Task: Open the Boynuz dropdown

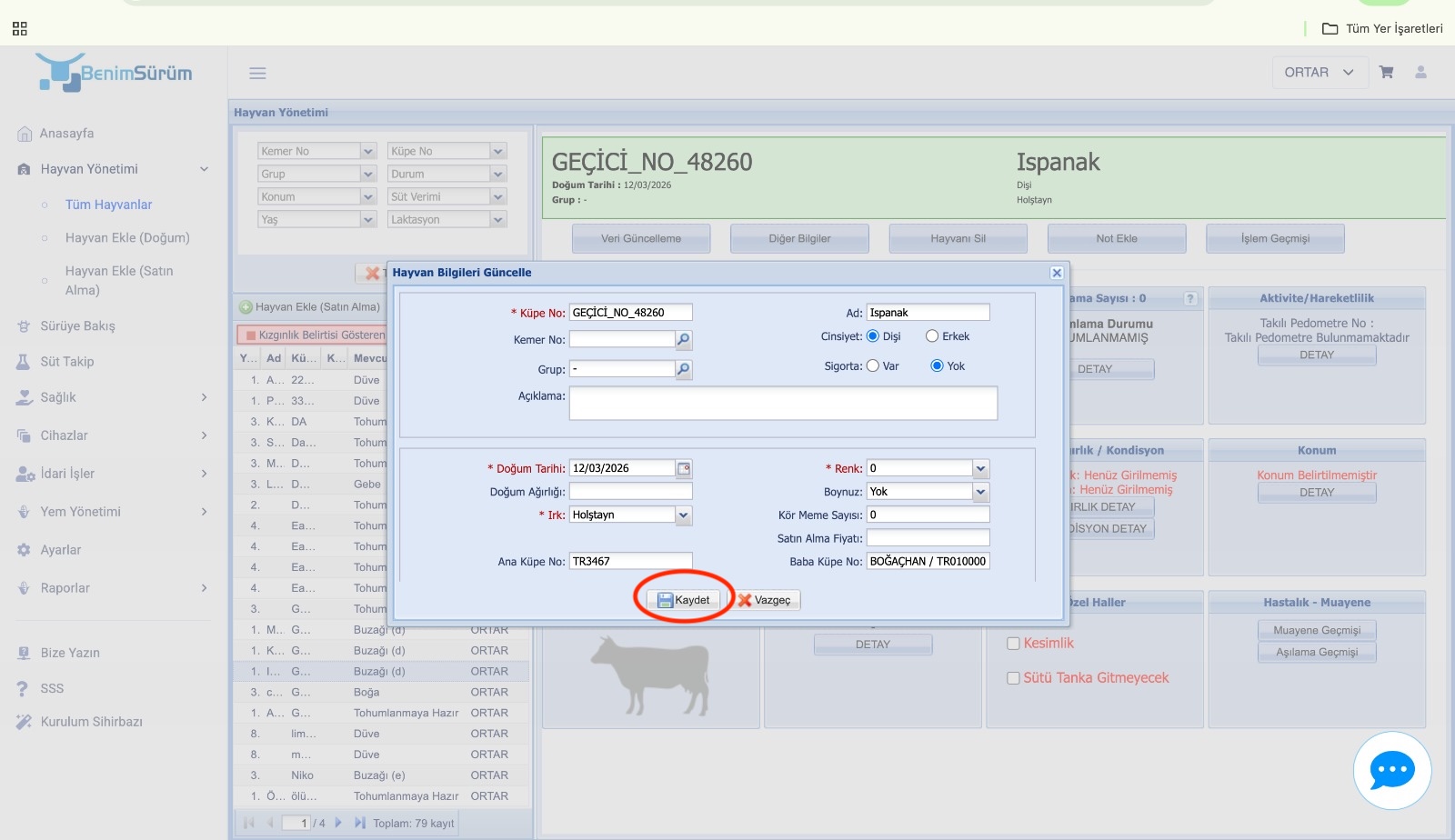Action: (980, 492)
